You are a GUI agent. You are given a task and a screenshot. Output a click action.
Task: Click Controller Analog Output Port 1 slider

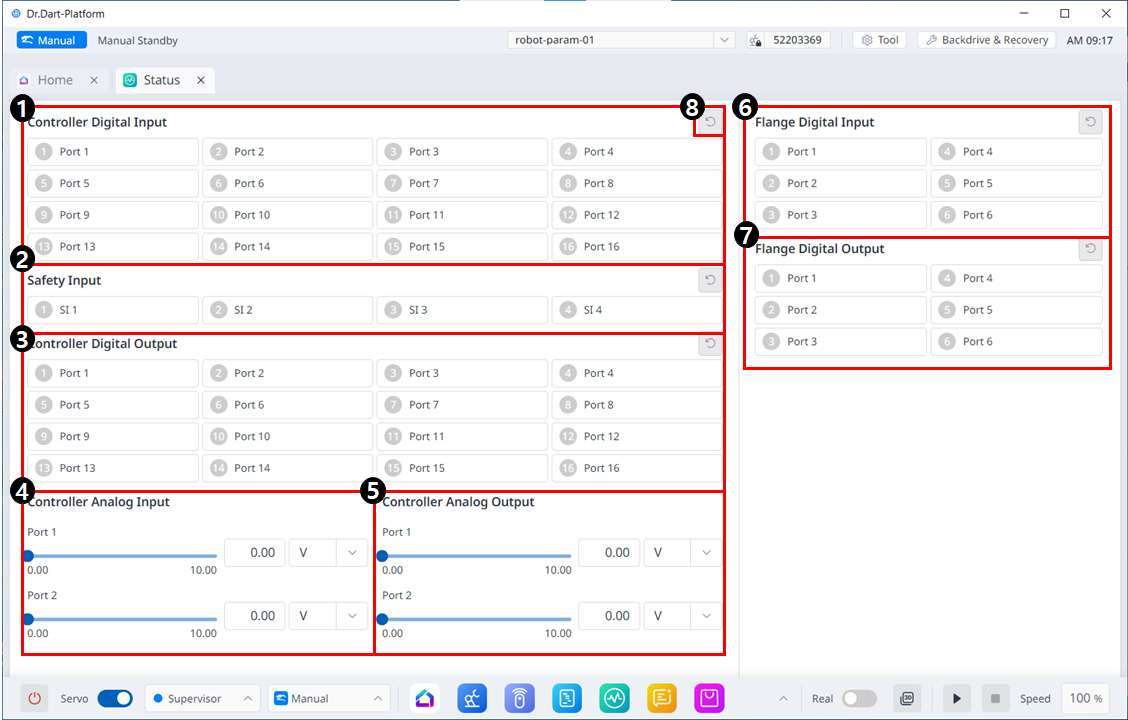click(x=476, y=556)
